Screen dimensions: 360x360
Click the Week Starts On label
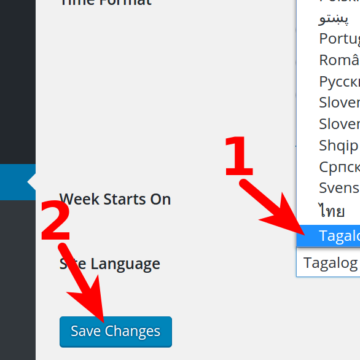pos(115,199)
